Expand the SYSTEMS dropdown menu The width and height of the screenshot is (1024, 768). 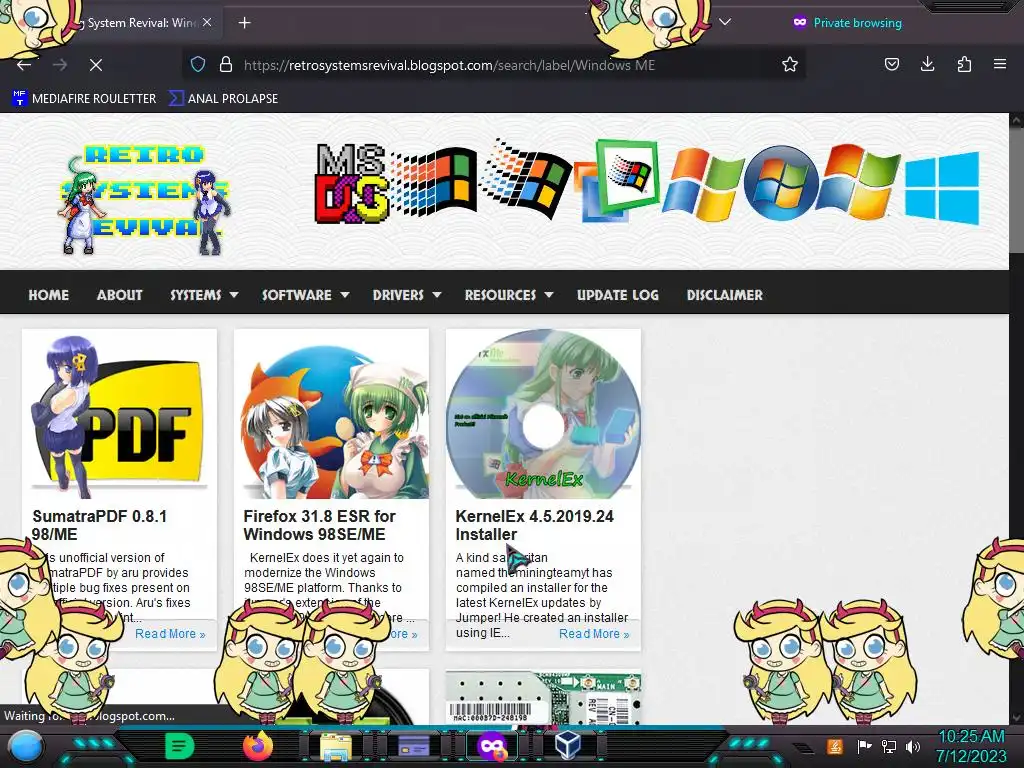pos(204,295)
